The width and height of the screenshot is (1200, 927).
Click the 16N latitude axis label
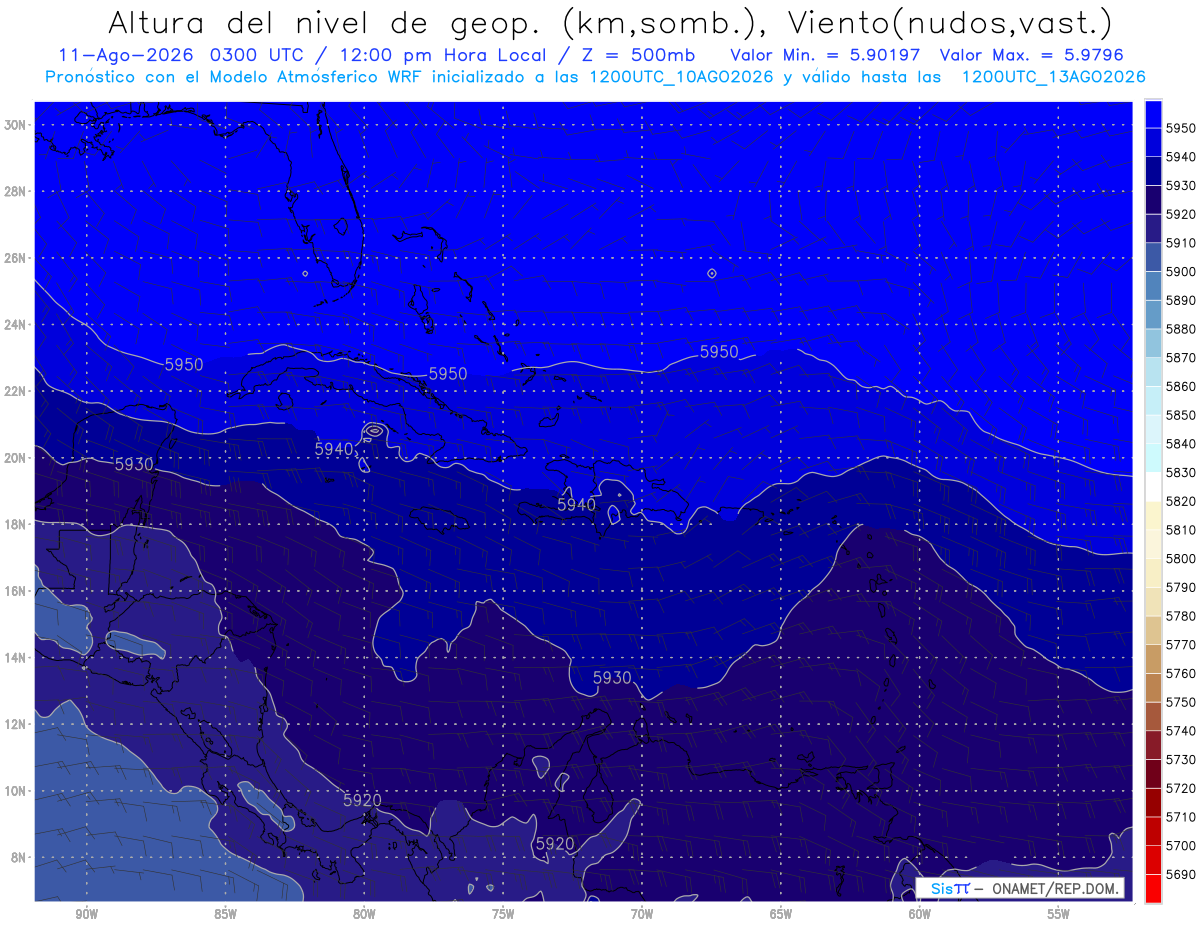[16, 591]
